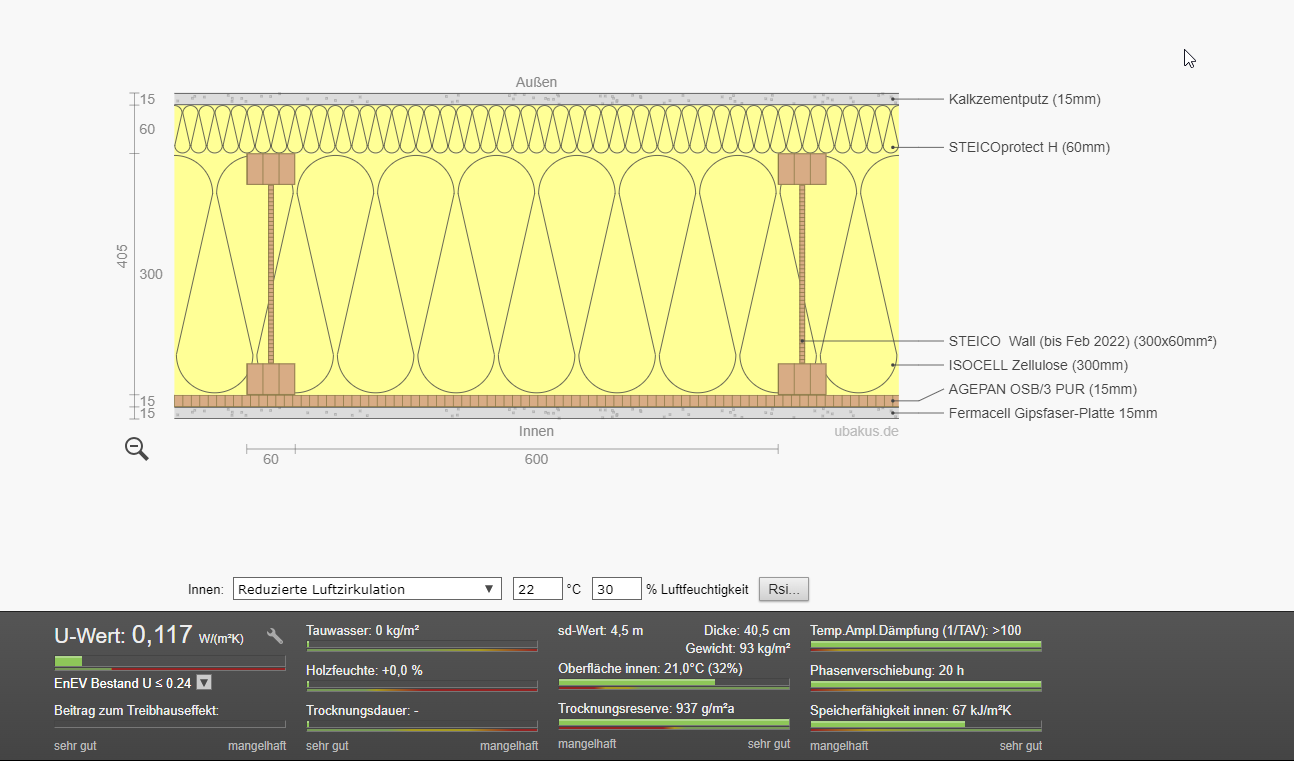This screenshot has width=1294, height=761.
Task: Click the Rsi... button
Action: pyautogui.click(x=784, y=589)
